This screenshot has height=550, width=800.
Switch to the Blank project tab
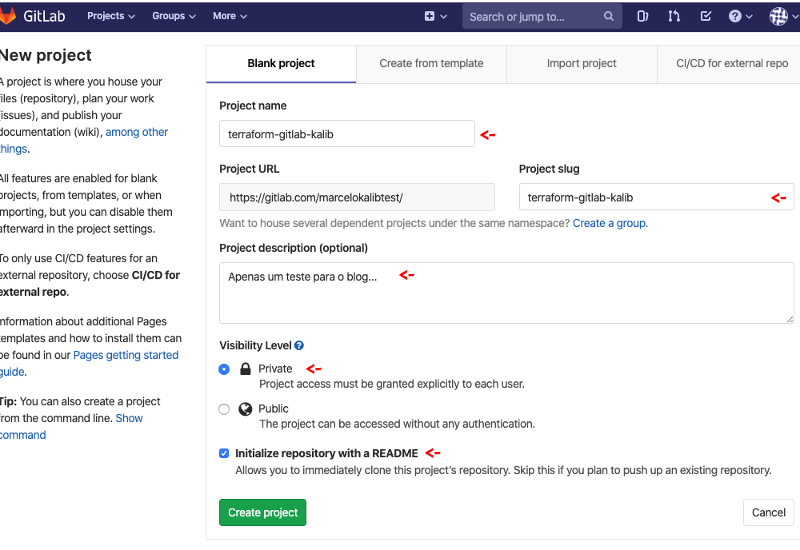[281, 64]
